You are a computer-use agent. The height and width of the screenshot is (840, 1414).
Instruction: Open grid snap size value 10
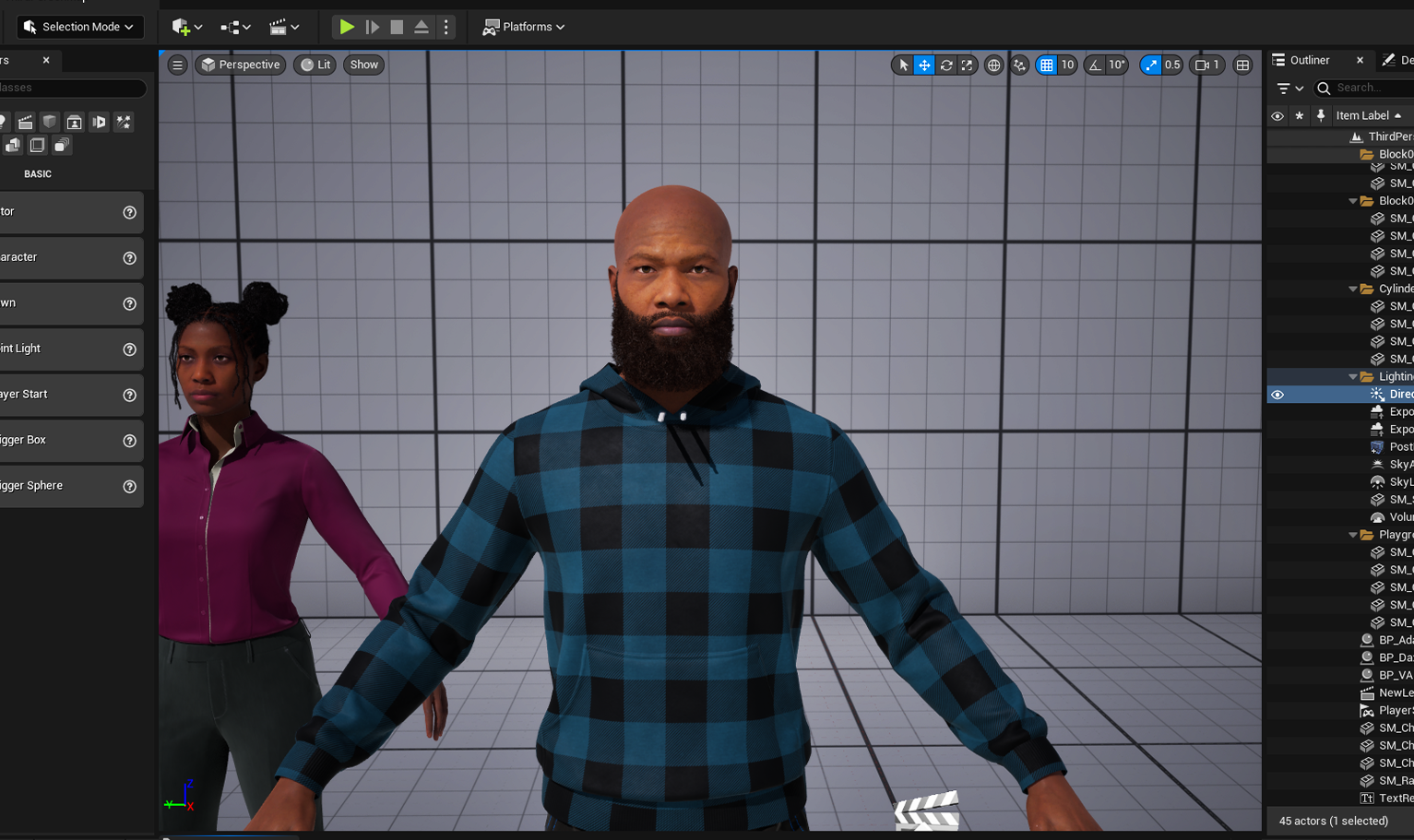1067,65
